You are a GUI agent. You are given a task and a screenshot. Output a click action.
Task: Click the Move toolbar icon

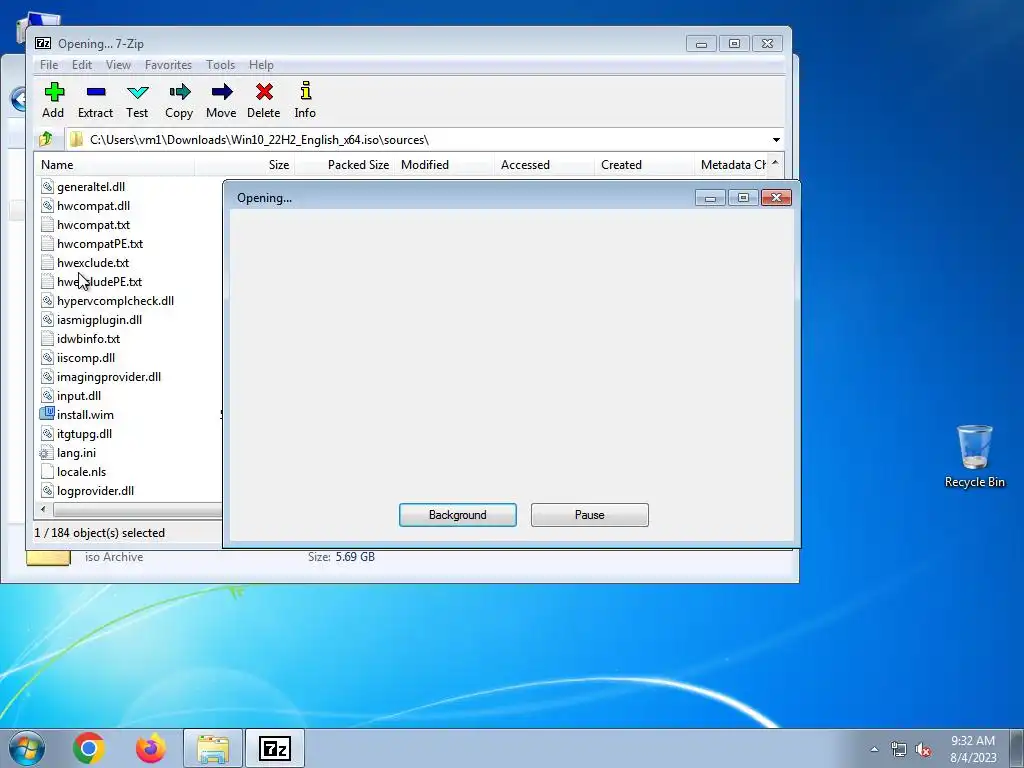221,91
